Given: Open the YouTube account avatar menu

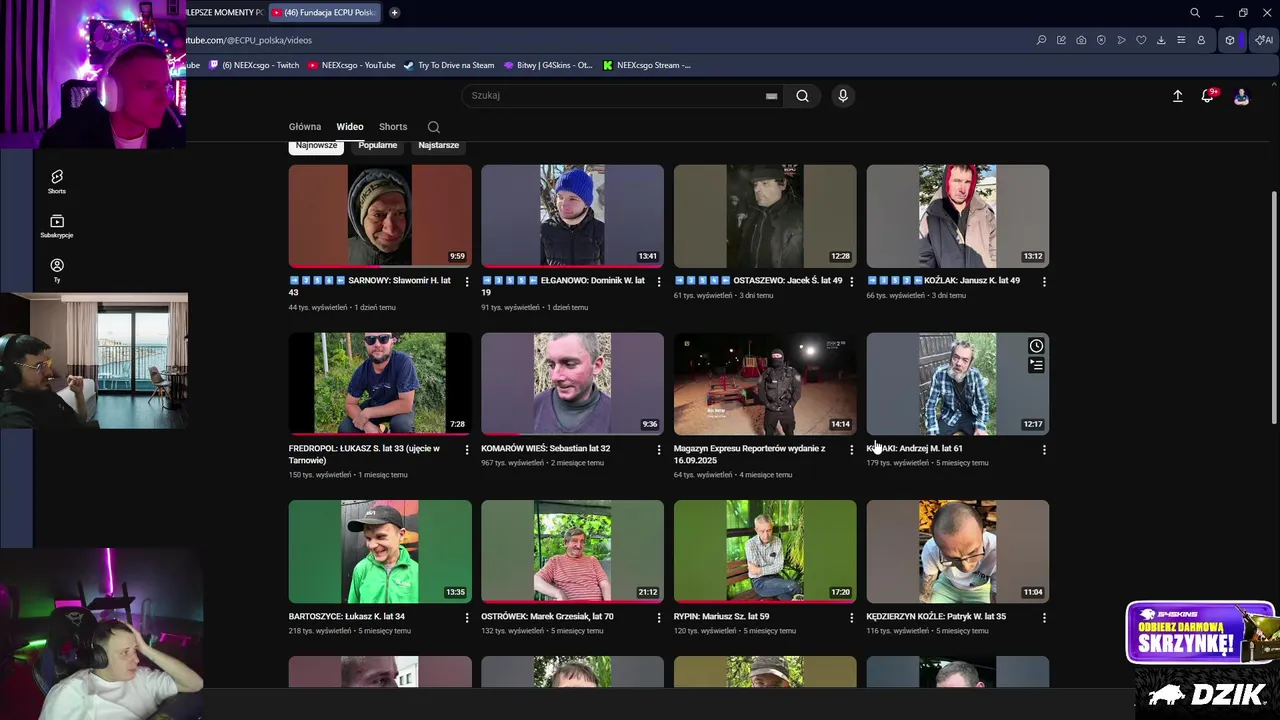Looking at the screenshot, I should pos(1241,96).
